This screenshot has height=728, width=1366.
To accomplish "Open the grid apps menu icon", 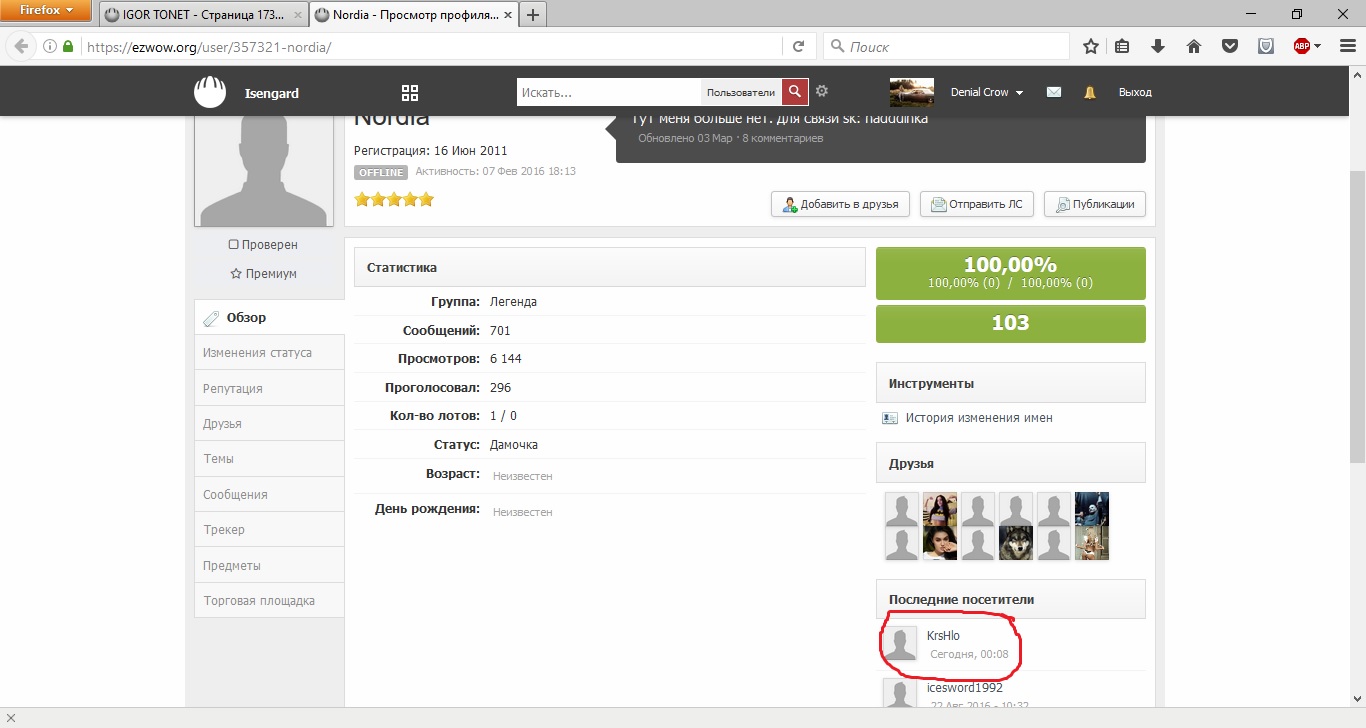I will click(410, 93).
